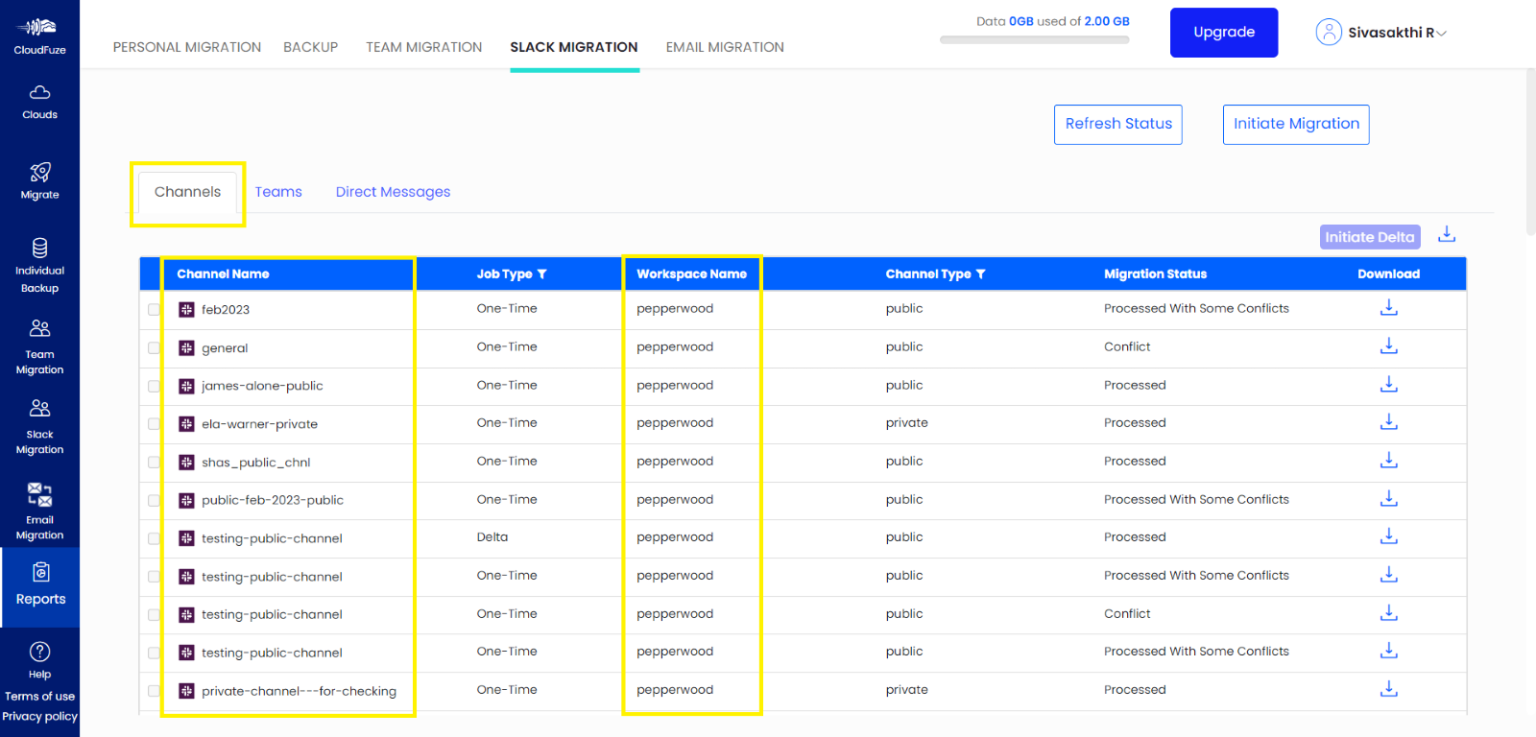Download all reports icon beside Initiate Delta
The height and width of the screenshot is (737, 1536).
coord(1446,235)
